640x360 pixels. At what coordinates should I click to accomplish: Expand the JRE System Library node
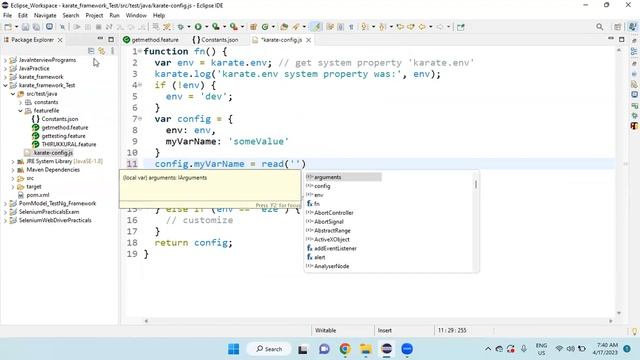(13, 161)
